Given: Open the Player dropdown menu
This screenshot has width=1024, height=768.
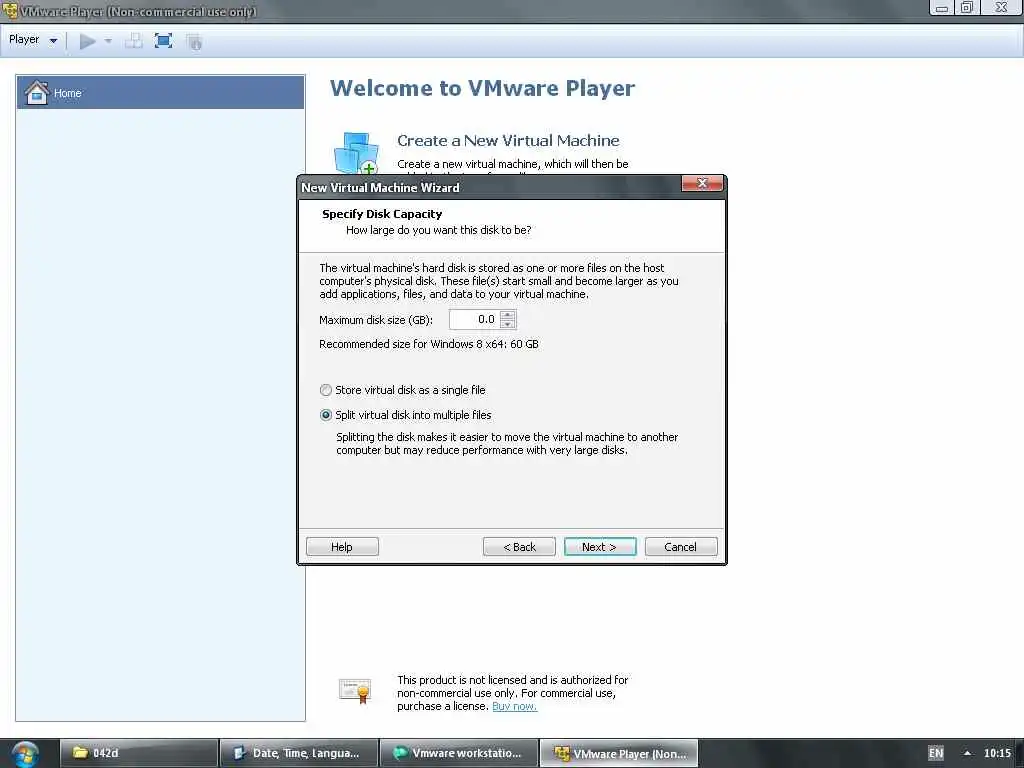Looking at the screenshot, I should coord(33,40).
